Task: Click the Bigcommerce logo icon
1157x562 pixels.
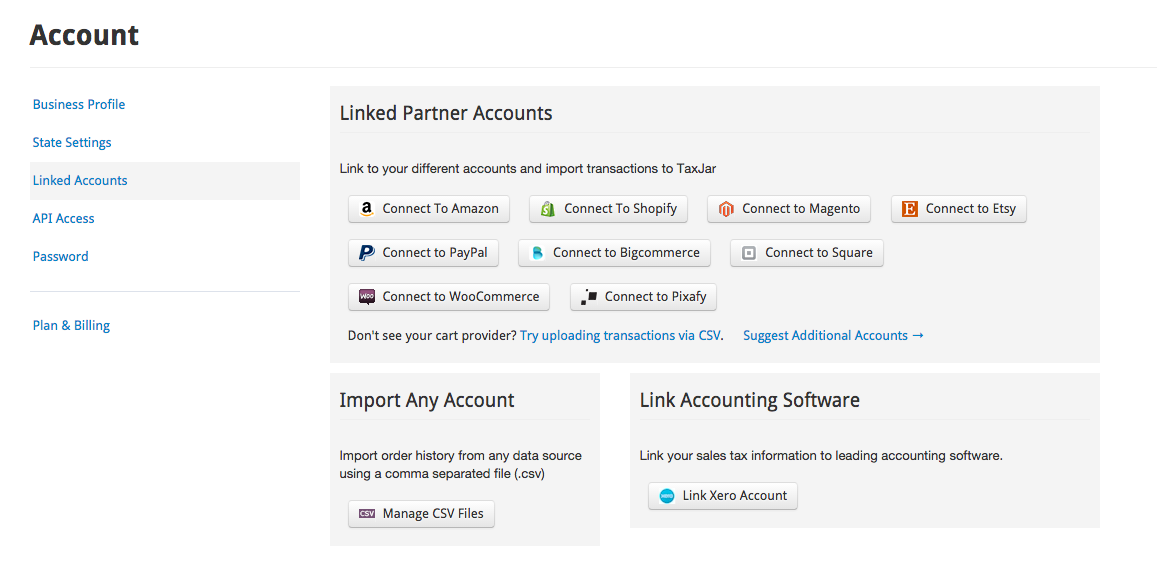Action: [x=537, y=253]
